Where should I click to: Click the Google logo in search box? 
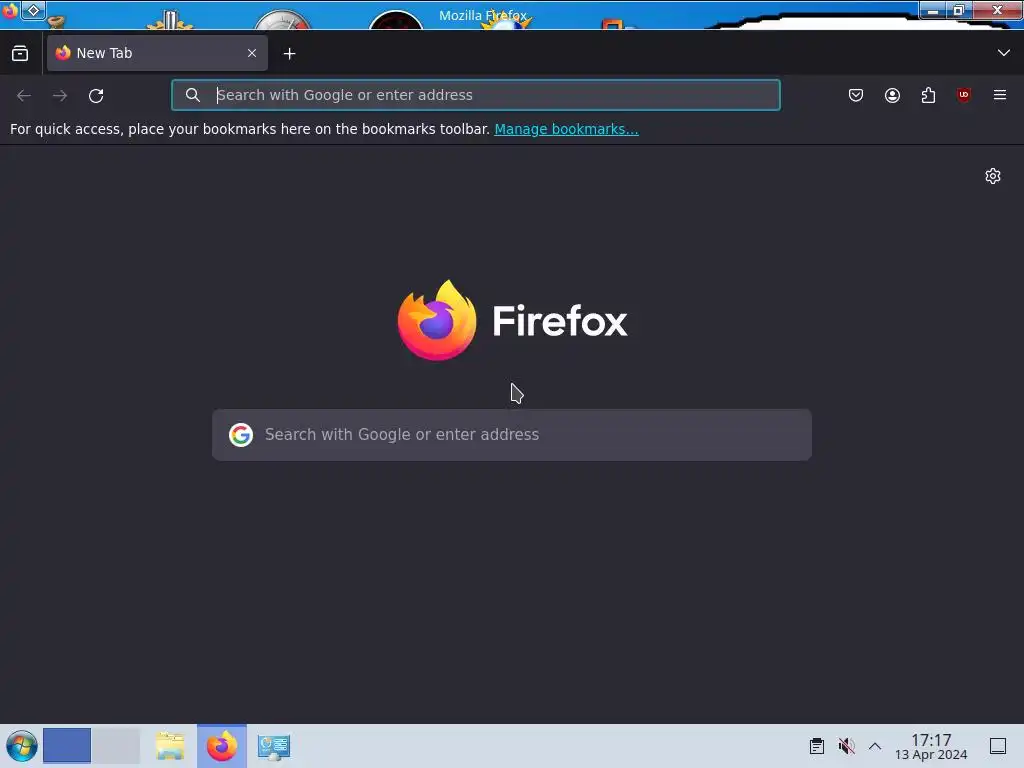click(x=241, y=435)
